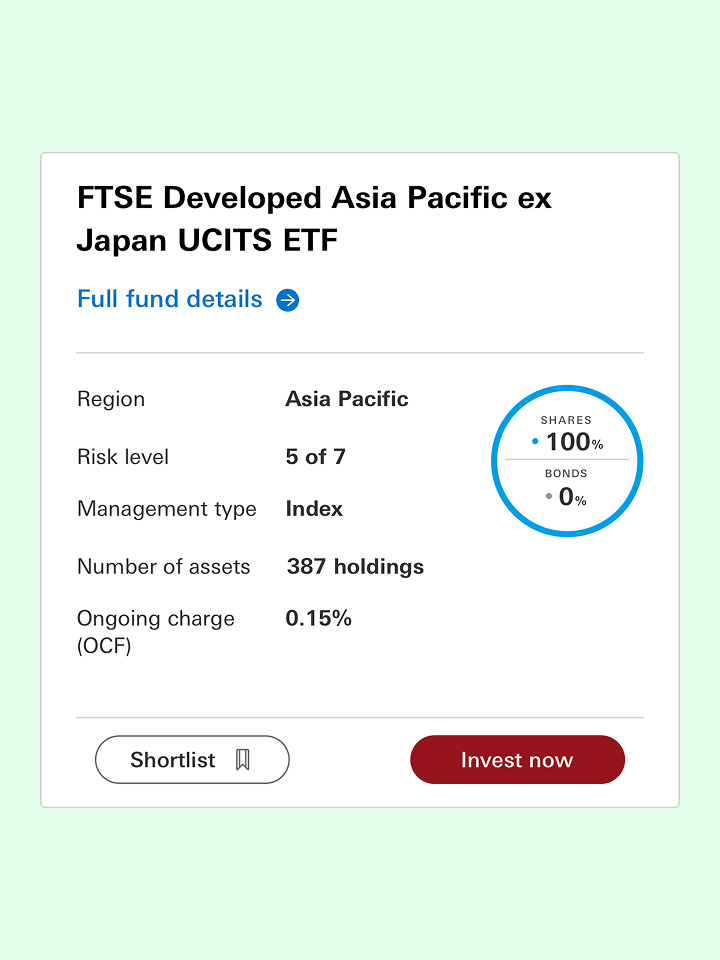720x960 pixels.
Task: Select the 100% shares figure
Action: (574, 442)
